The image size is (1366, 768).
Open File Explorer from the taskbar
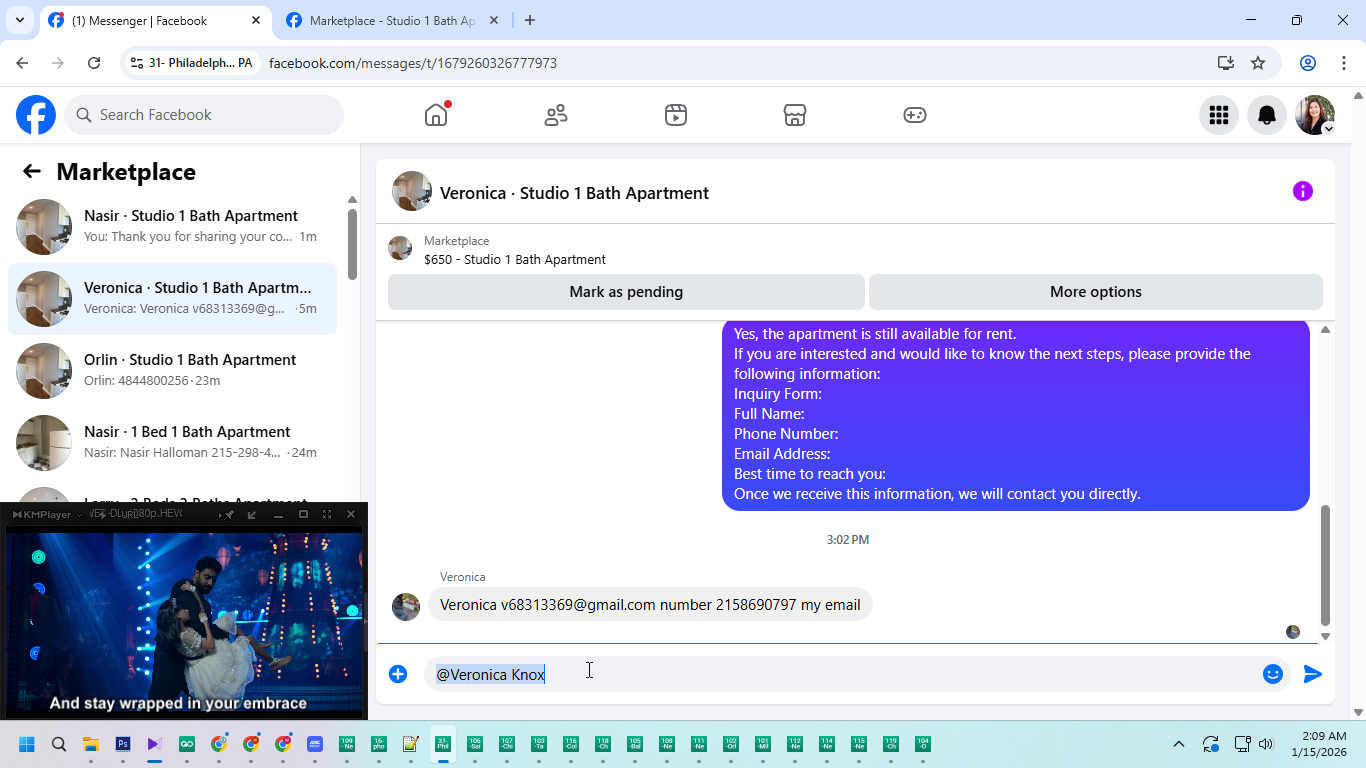[x=91, y=744]
